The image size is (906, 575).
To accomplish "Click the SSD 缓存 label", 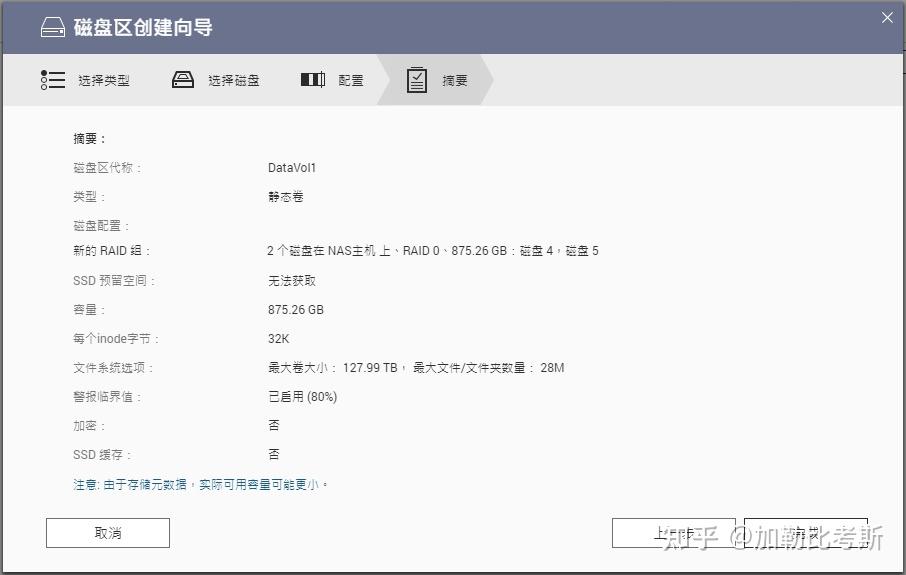I will pyautogui.click(x=102, y=455).
